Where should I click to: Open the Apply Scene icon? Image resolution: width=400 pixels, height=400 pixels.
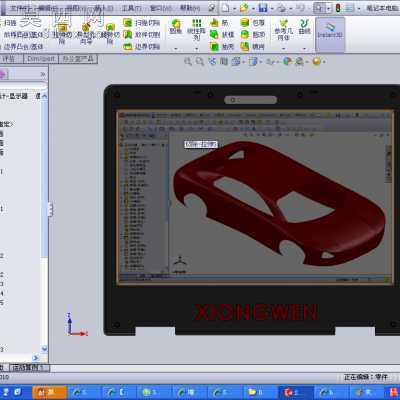299,61
